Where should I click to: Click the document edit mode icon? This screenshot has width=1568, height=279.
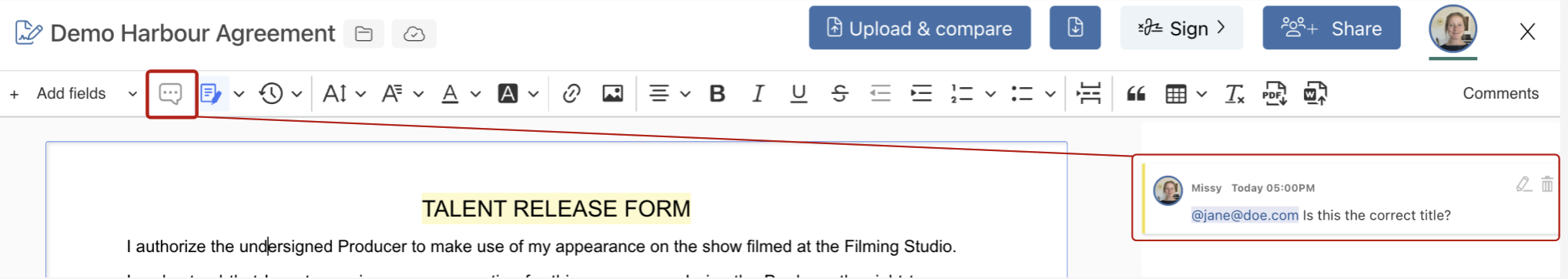point(211,94)
